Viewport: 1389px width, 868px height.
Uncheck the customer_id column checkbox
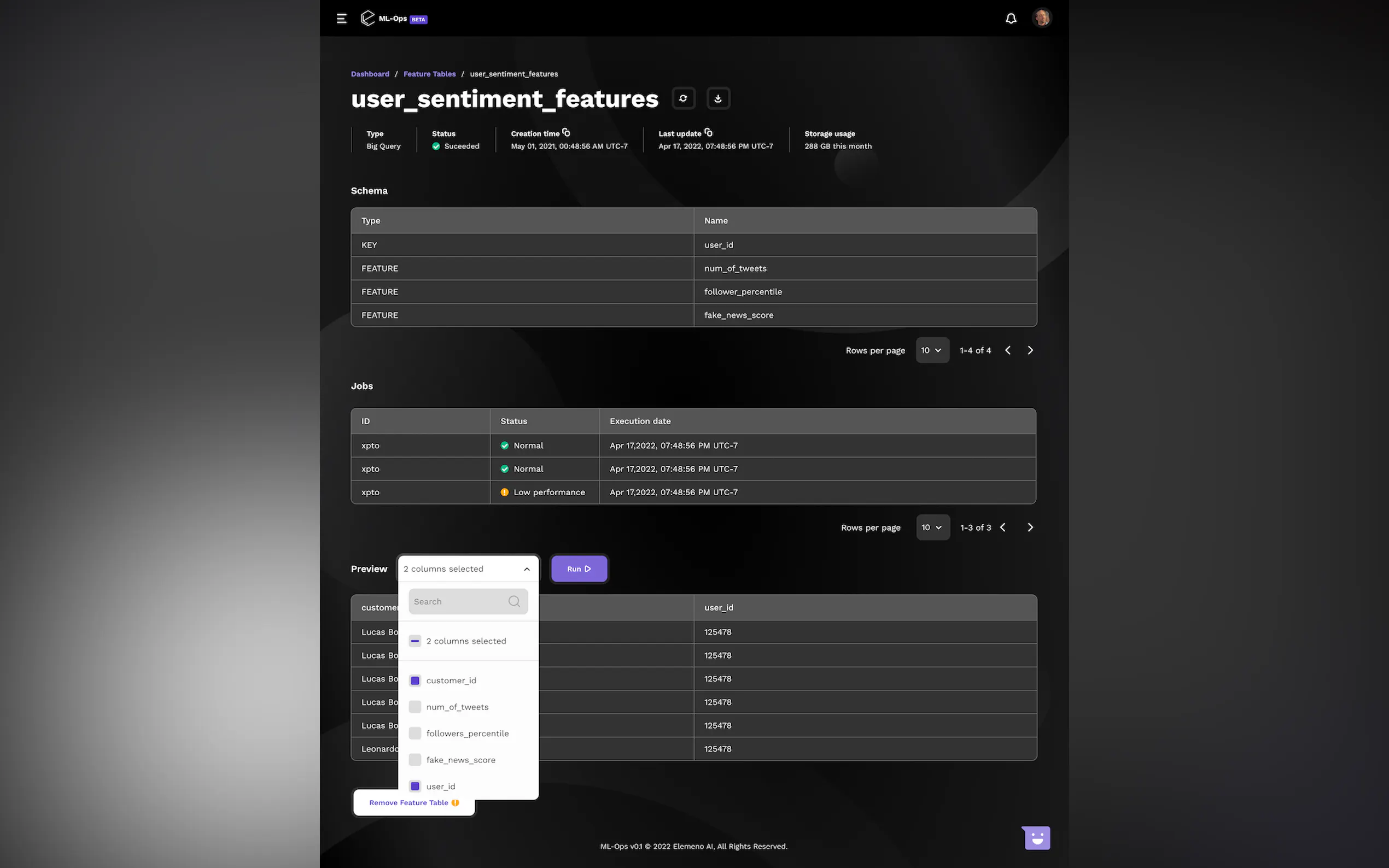click(415, 681)
